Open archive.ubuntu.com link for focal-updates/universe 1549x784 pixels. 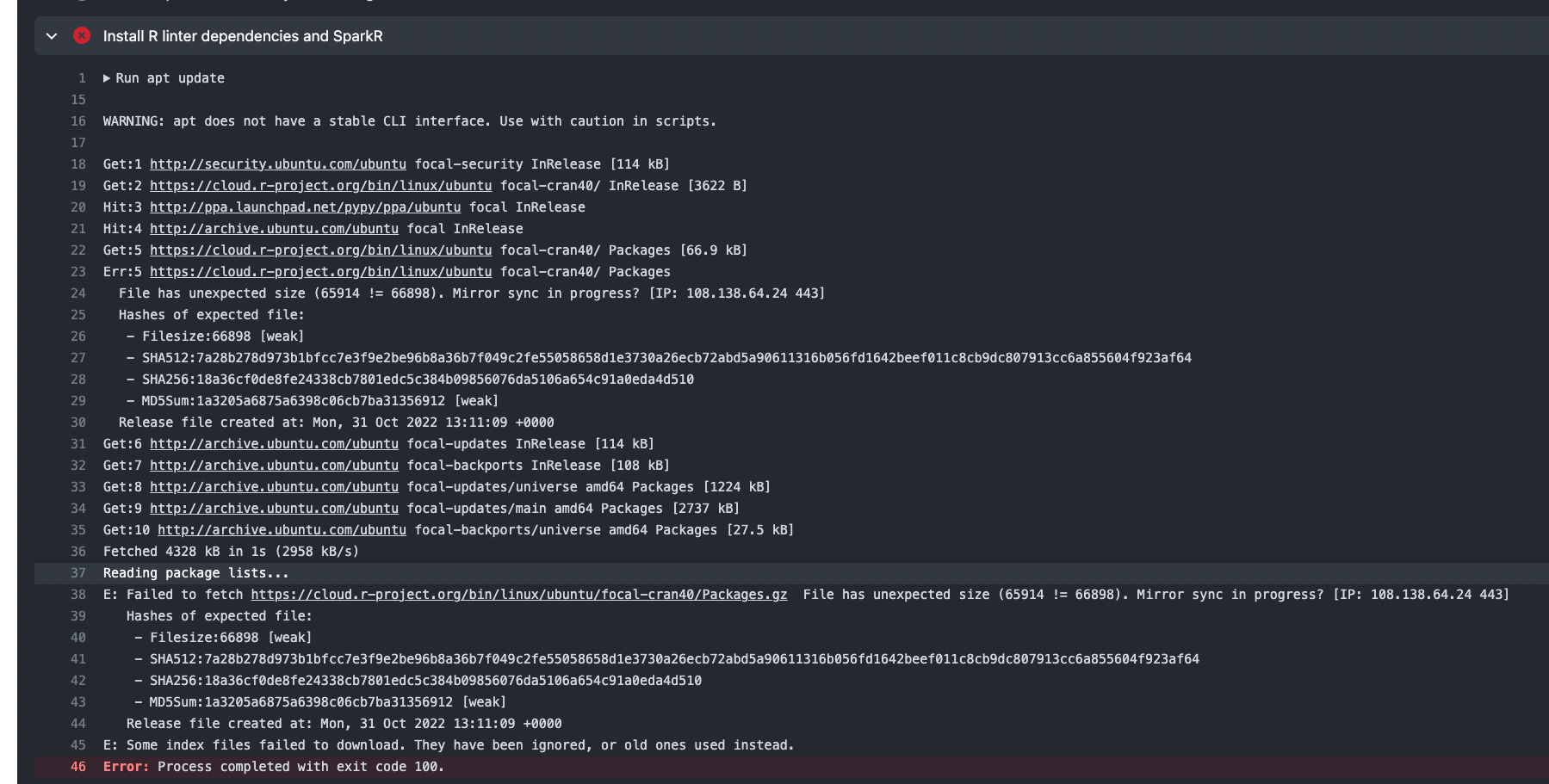[274, 487]
